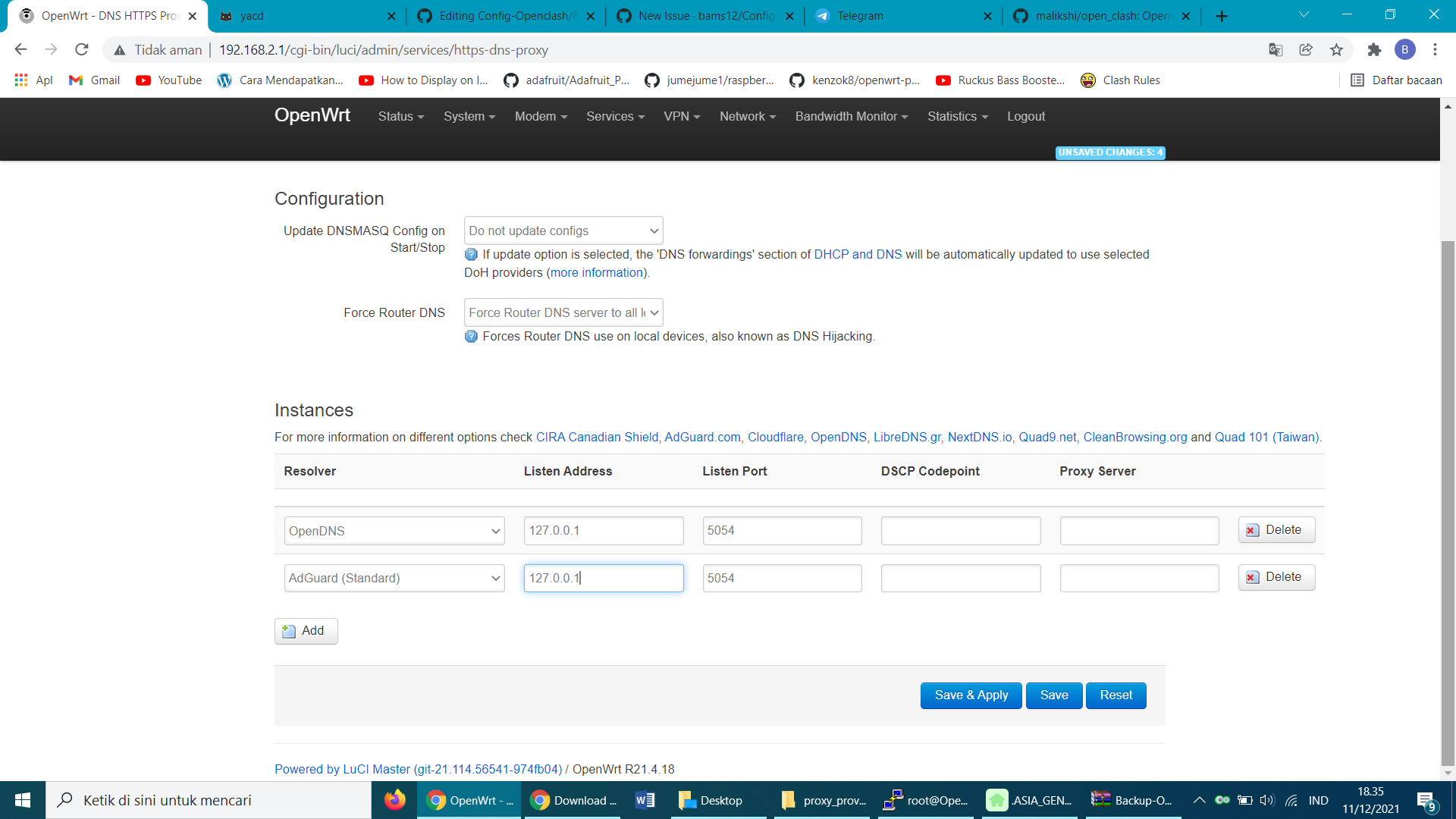Click the Reset button

point(1116,695)
